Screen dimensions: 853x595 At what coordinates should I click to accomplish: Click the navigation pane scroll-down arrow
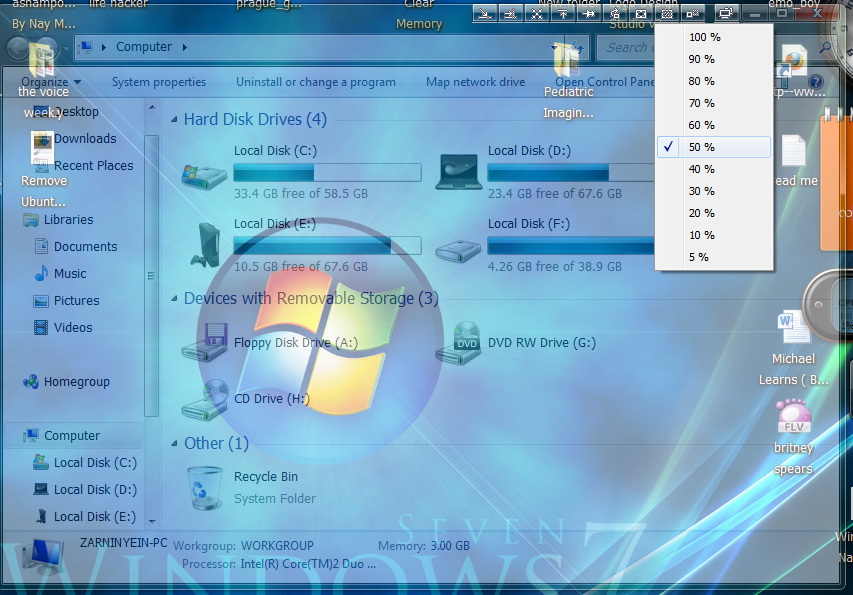[x=152, y=521]
